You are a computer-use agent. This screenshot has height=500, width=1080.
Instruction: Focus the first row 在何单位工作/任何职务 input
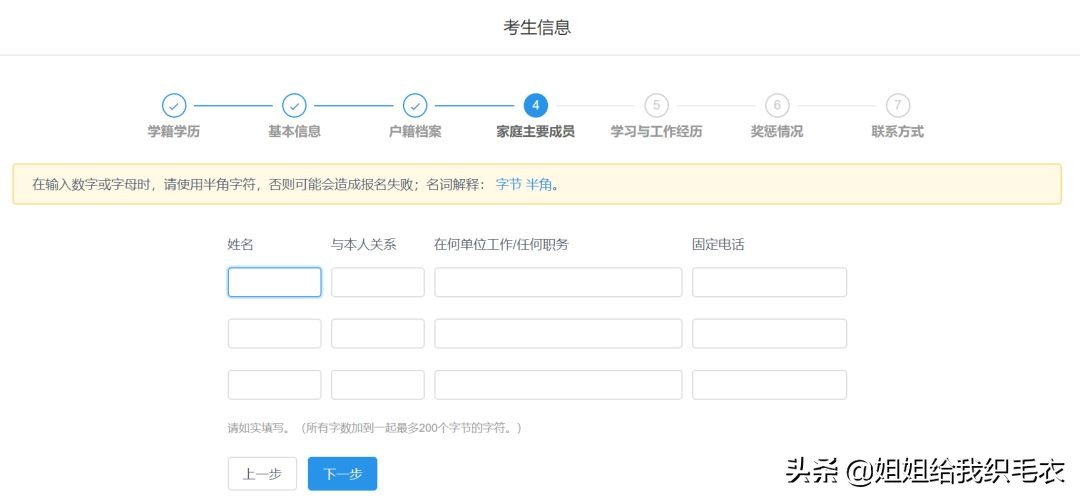tap(559, 282)
